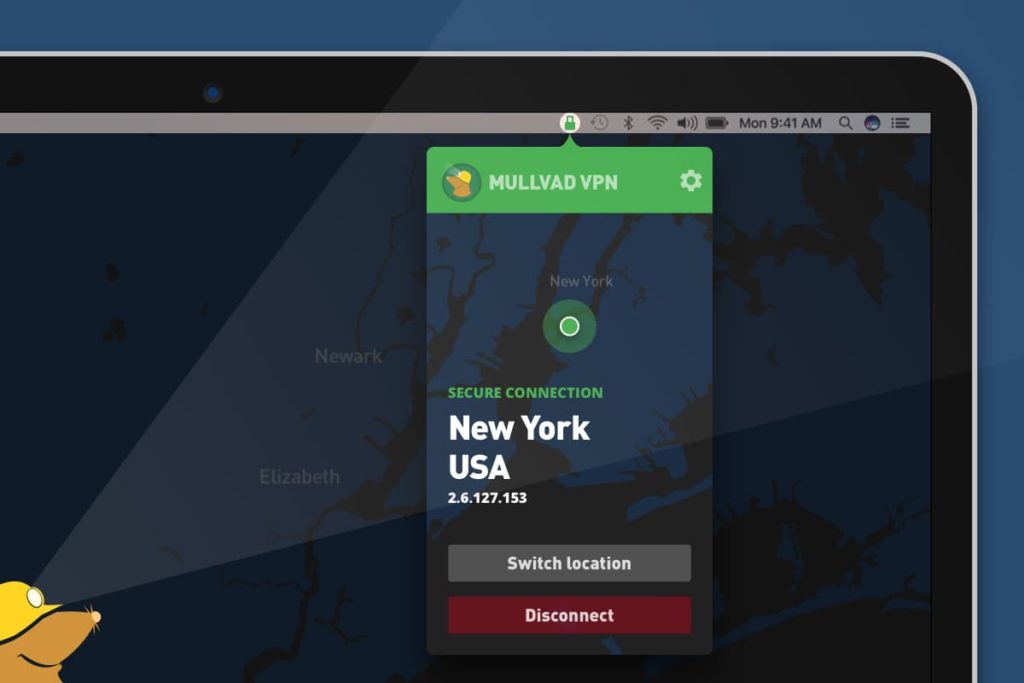
Task: Open Notification Center list icon
Action: (901, 123)
